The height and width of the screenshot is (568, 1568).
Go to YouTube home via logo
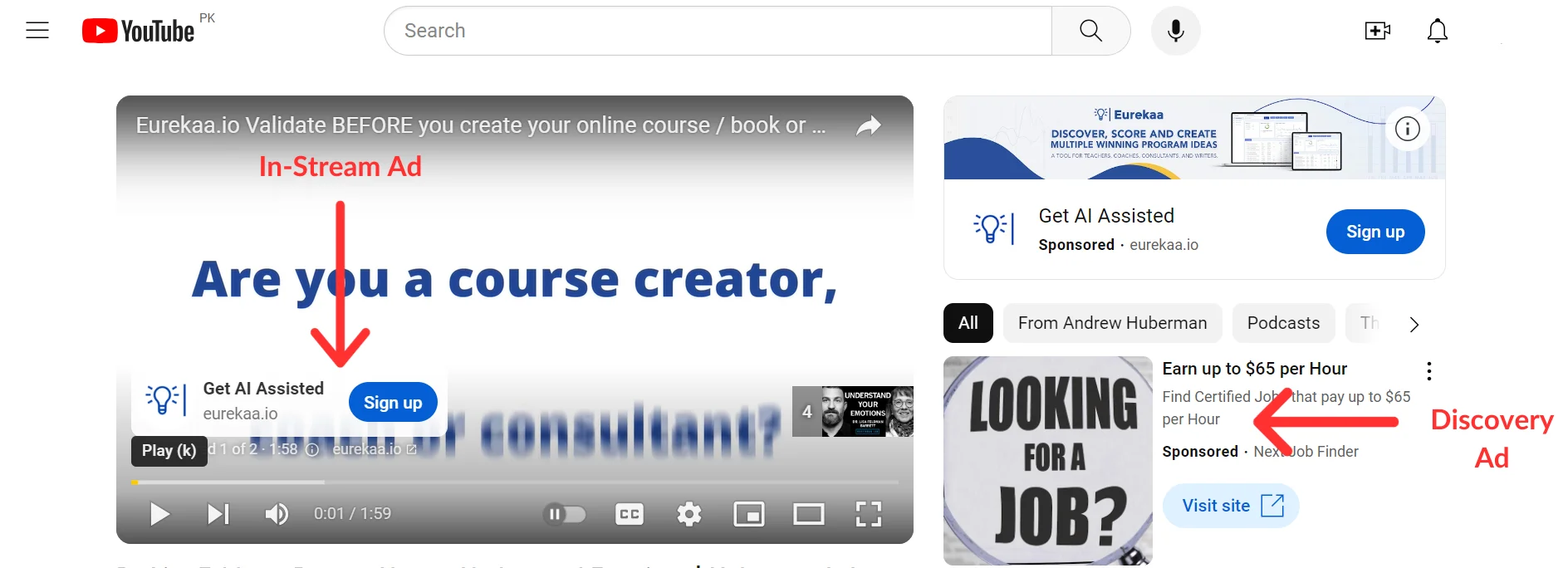[138, 31]
